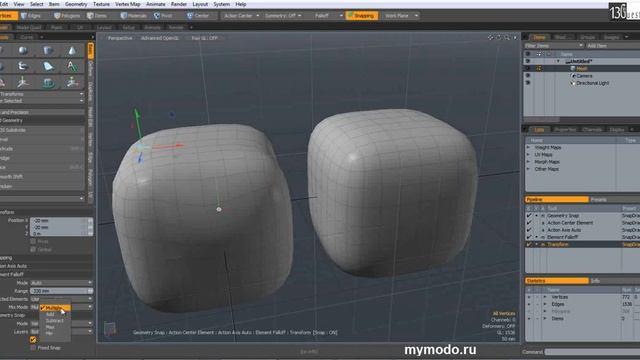Switch to Polygons selection mode

click(67, 16)
